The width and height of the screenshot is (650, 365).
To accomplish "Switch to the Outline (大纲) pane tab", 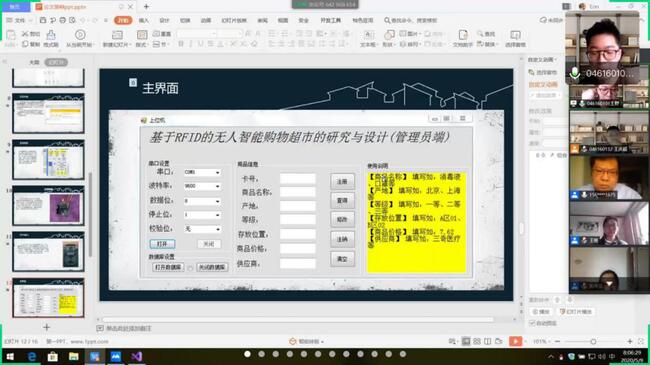I will [x=34, y=62].
